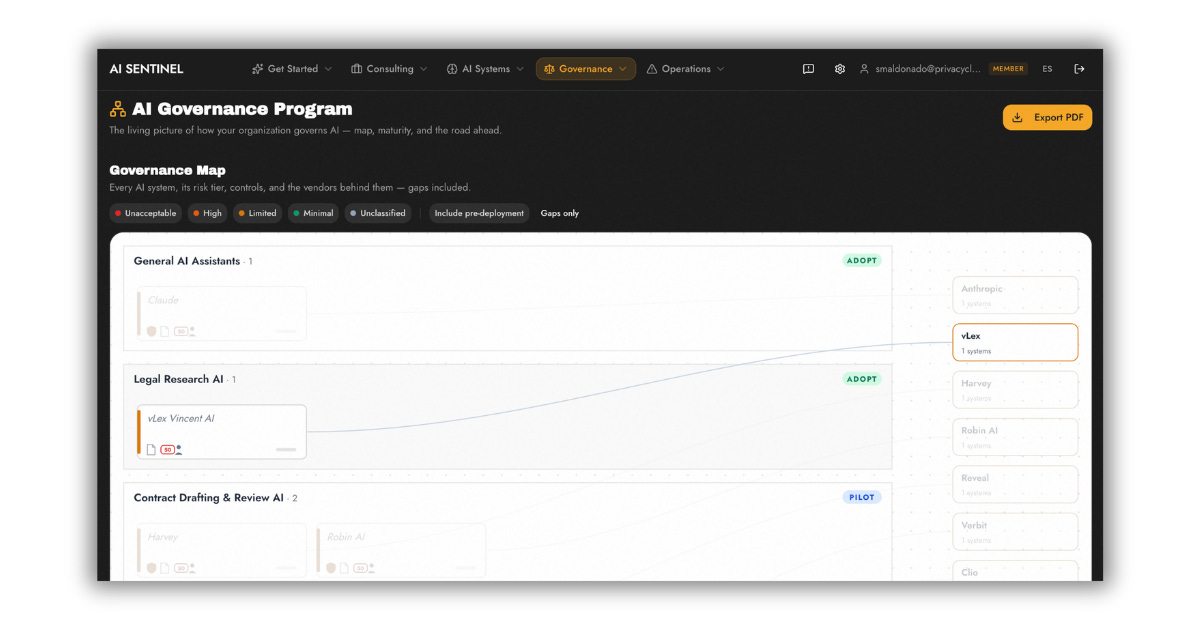Toggle the Unclassified filter chip
This screenshot has width=1200, height=630.
click(x=378, y=213)
